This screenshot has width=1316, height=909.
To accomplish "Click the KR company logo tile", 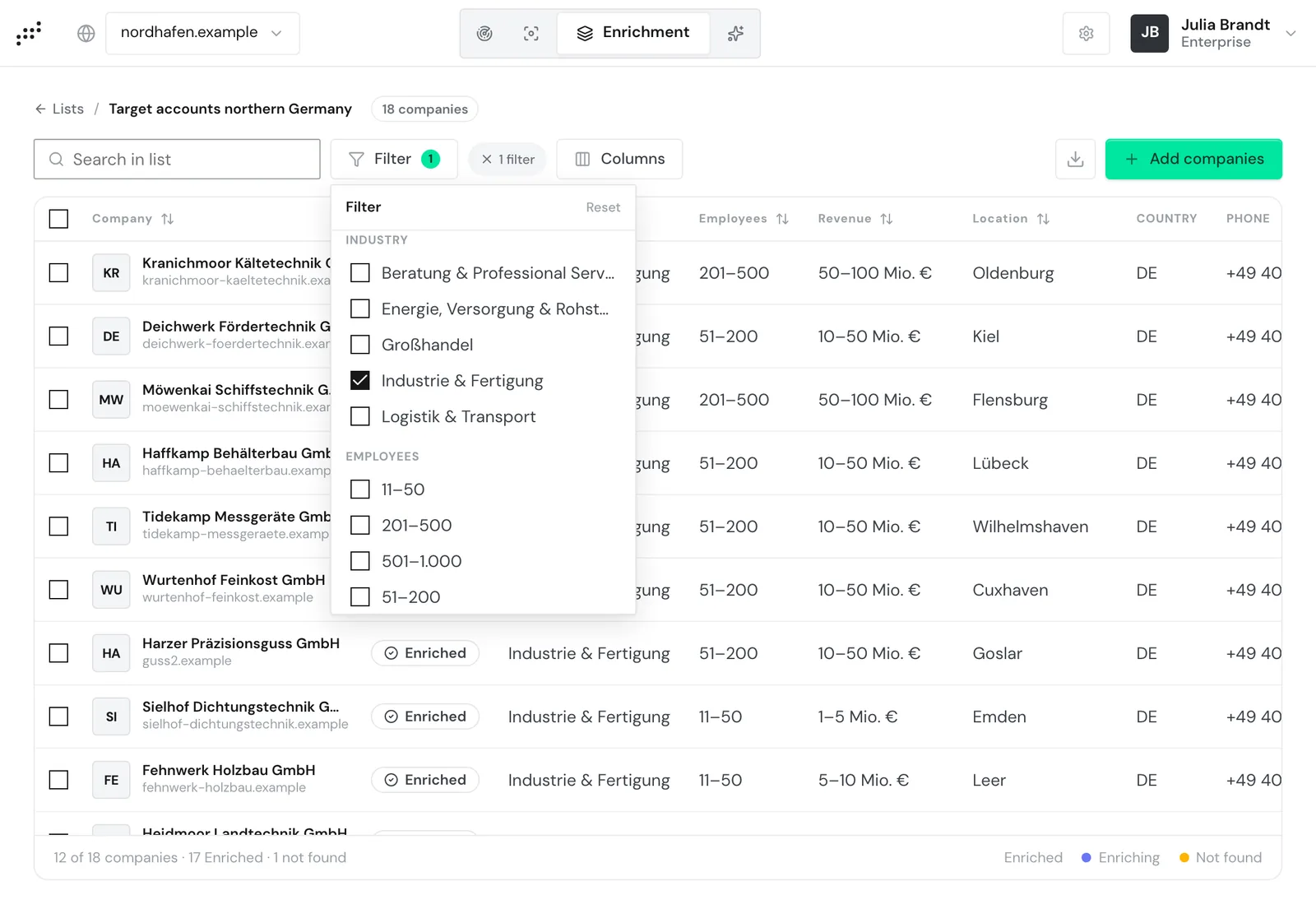I will pos(111,273).
